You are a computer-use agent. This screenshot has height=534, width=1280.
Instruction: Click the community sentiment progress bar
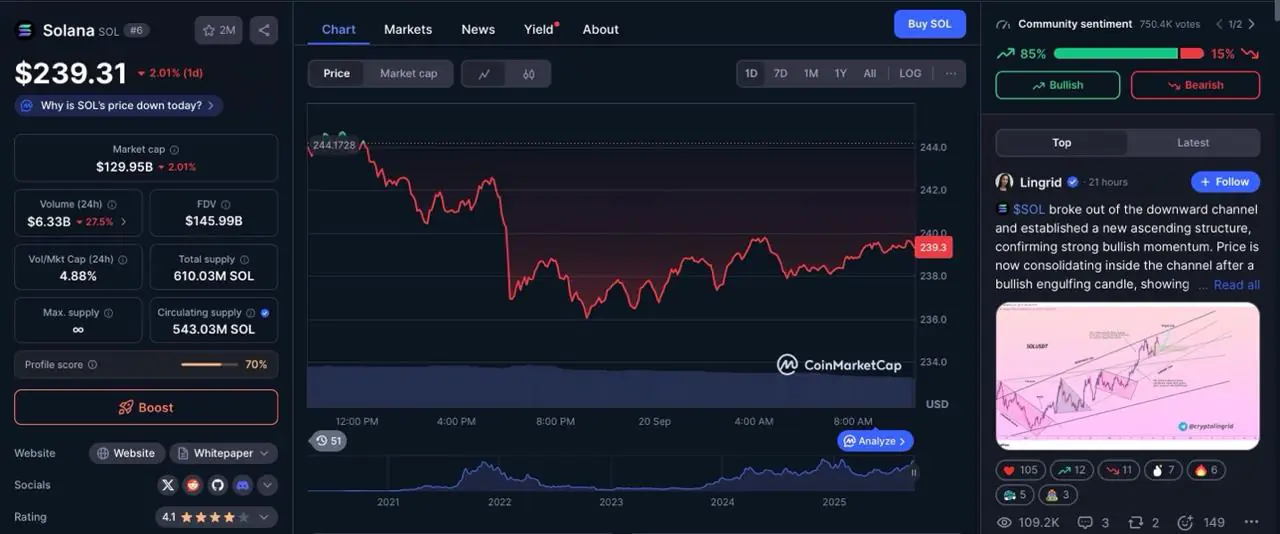1129,54
